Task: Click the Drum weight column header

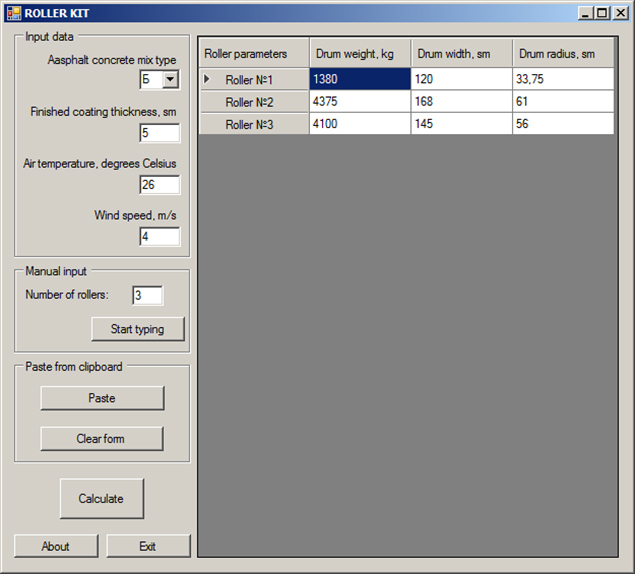Action: tap(359, 54)
